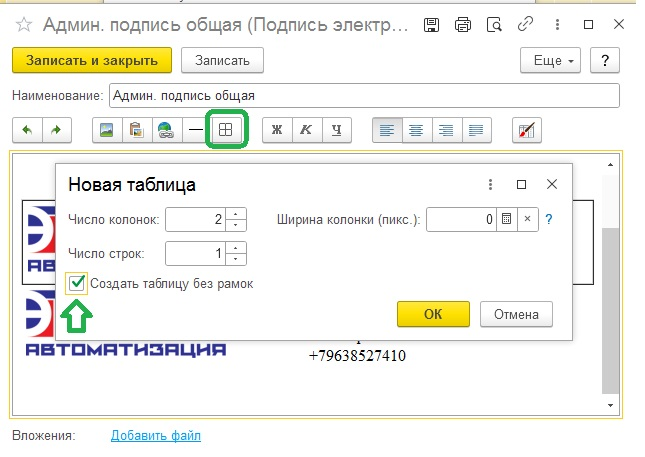The width and height of the screenshot is (645, 457).
Task: Click the insert table toolbar icon
Action: (226, 130)
